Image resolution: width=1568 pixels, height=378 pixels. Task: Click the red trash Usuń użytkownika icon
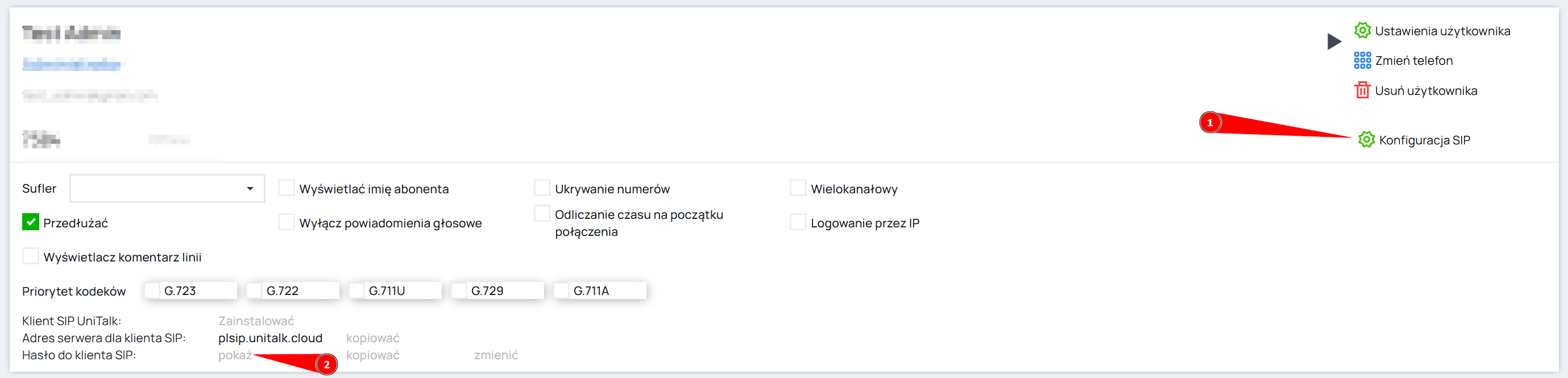1362,90
